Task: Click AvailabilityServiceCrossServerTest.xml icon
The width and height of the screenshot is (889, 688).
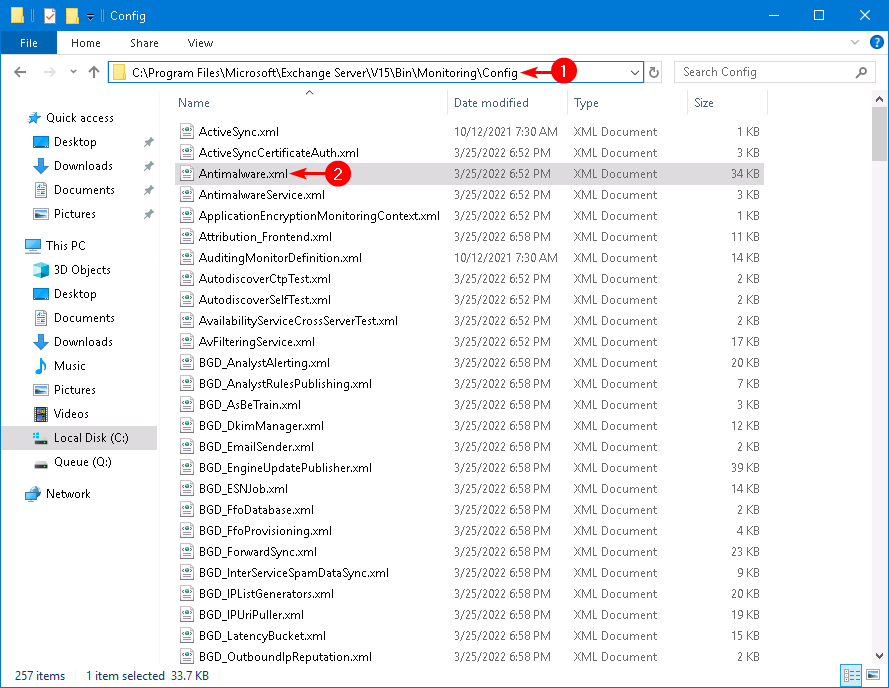Action: click(x=187, y=320)
